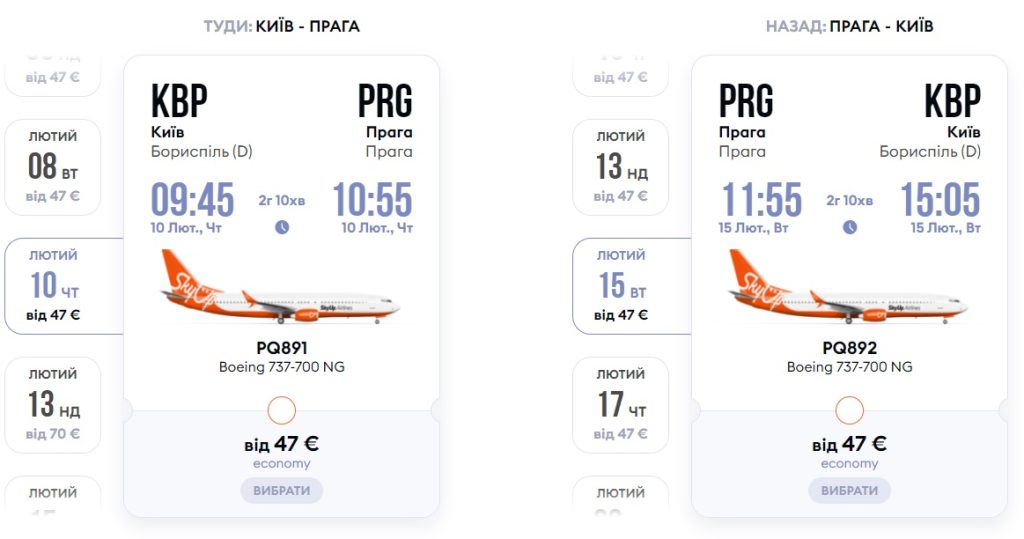Choose return date 17 ЧТ лютий

(x=621, y=405)
